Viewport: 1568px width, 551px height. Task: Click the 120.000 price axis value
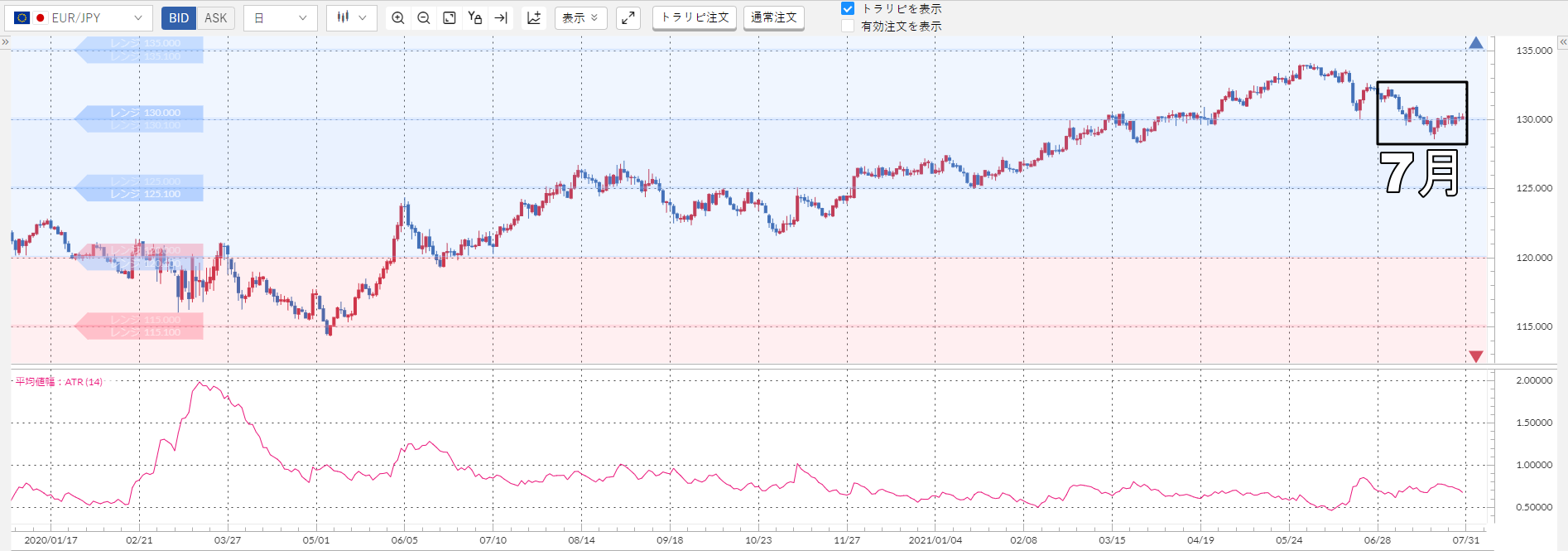click(1534, 258)
